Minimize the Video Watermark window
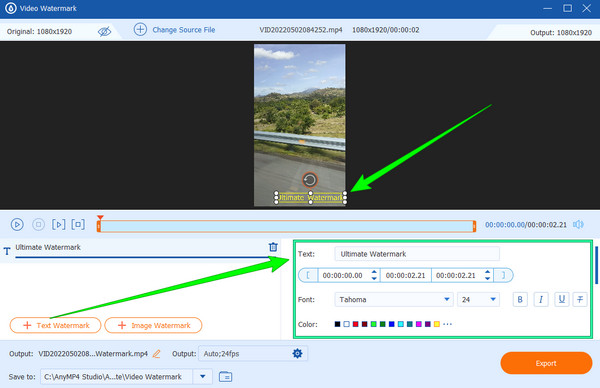 (548, 8)
